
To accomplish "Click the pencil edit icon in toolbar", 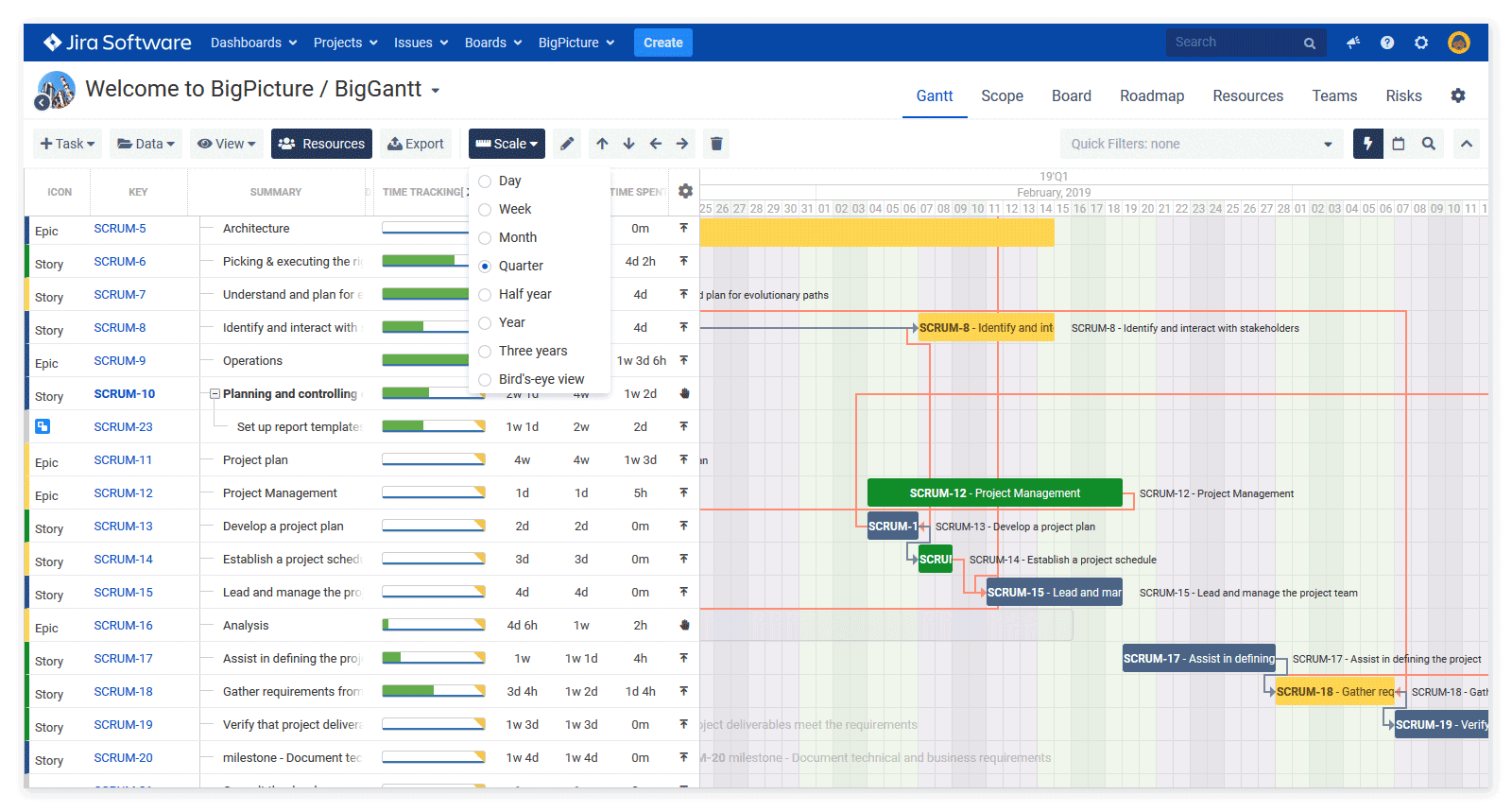I will [x=567, y=144].
